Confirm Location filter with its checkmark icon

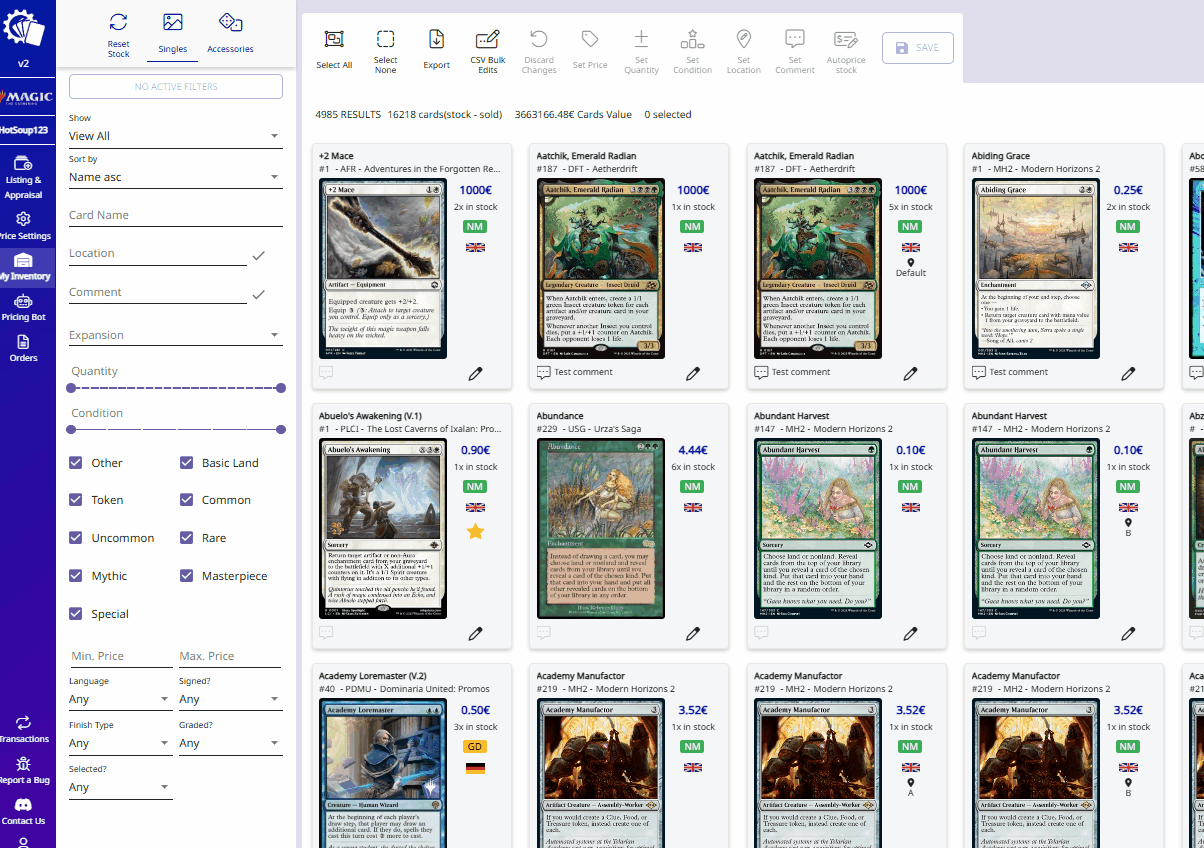[x=259, y=256]
